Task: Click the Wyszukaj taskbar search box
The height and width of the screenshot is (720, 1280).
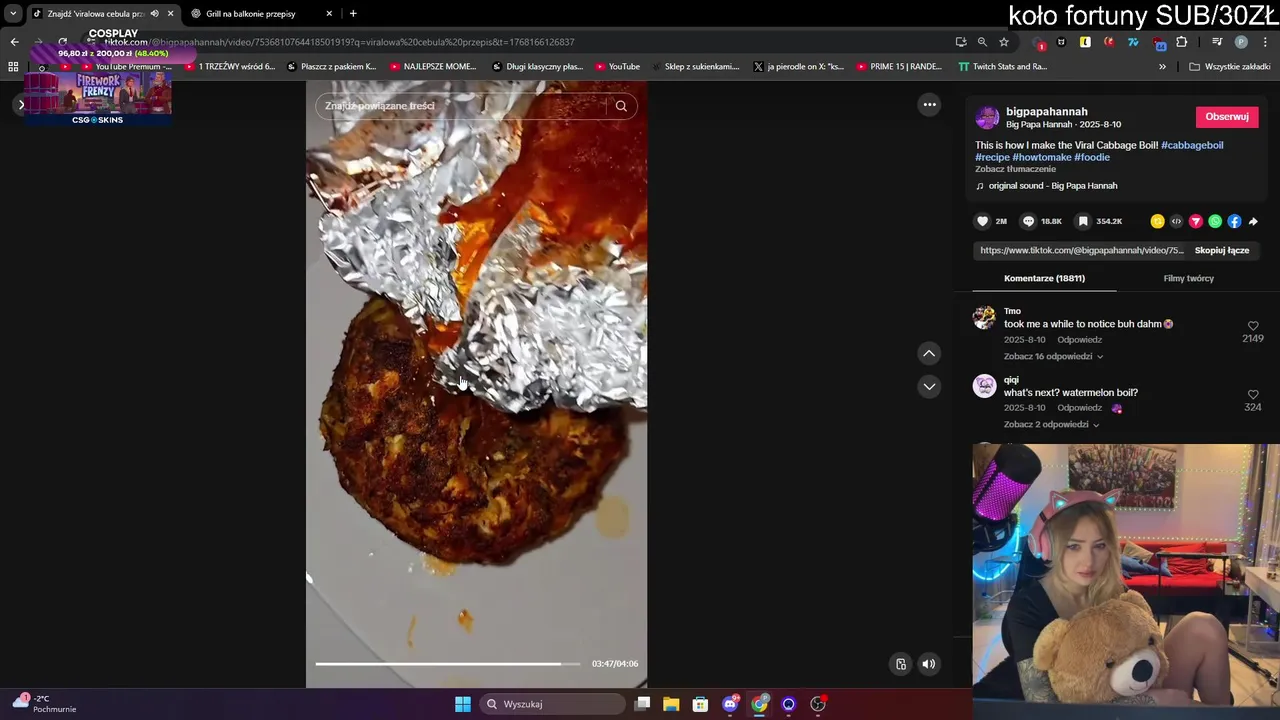Action: point(554,704)
